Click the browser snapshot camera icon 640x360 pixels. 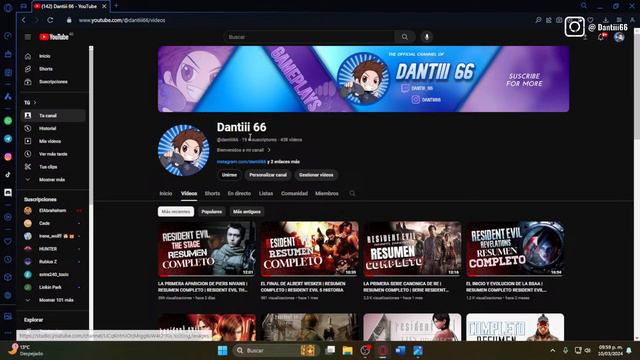point(559,20)
